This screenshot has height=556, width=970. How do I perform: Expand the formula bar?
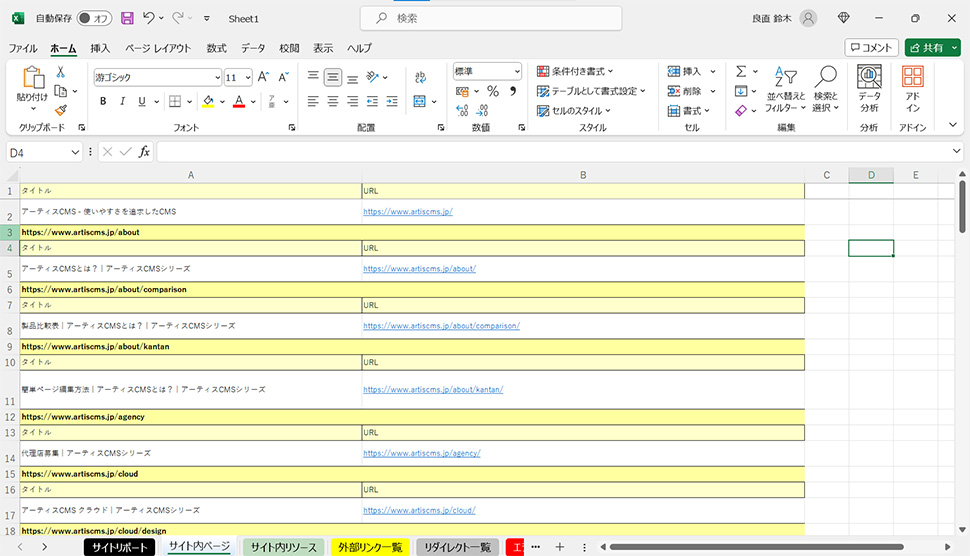[x=956, y=151]
